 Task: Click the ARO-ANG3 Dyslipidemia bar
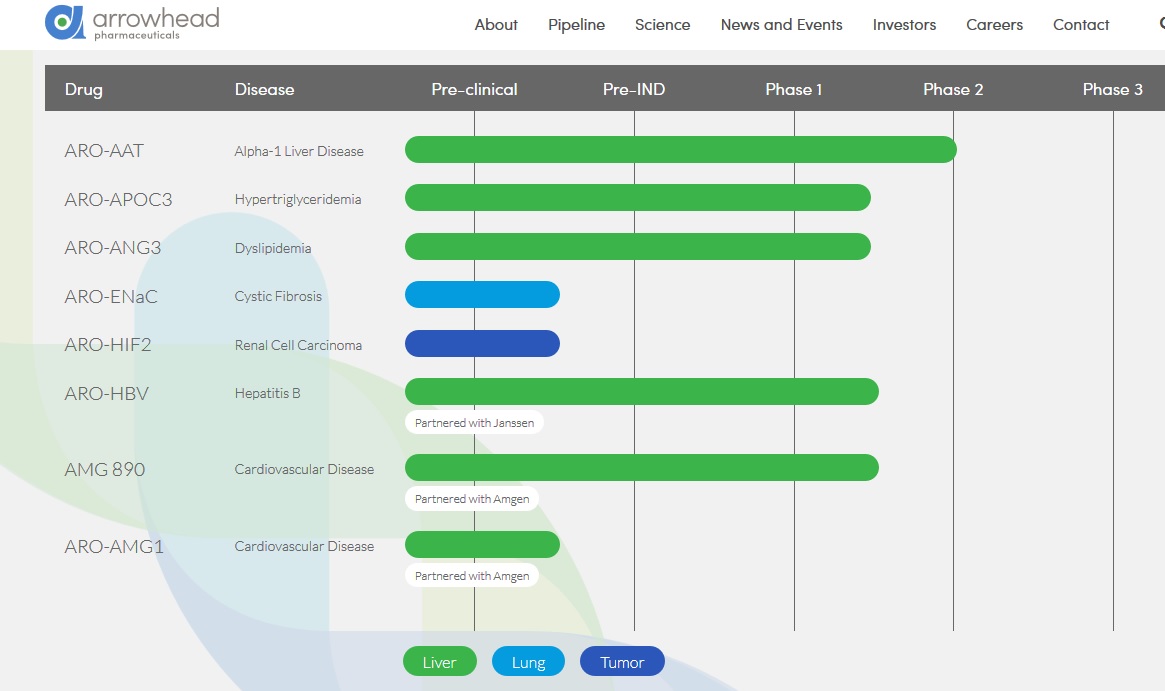tap(637, 246)
